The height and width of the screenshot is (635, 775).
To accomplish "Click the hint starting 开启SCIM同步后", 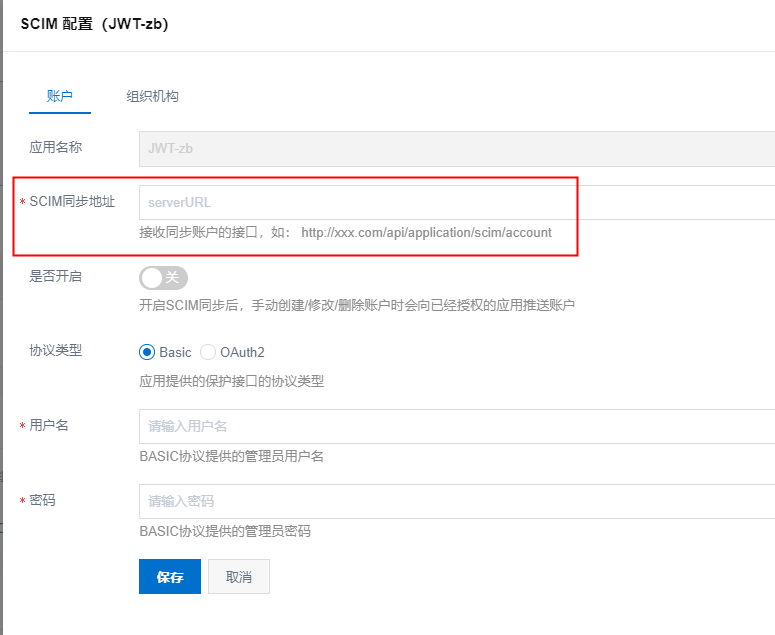I will click(357, 305).
